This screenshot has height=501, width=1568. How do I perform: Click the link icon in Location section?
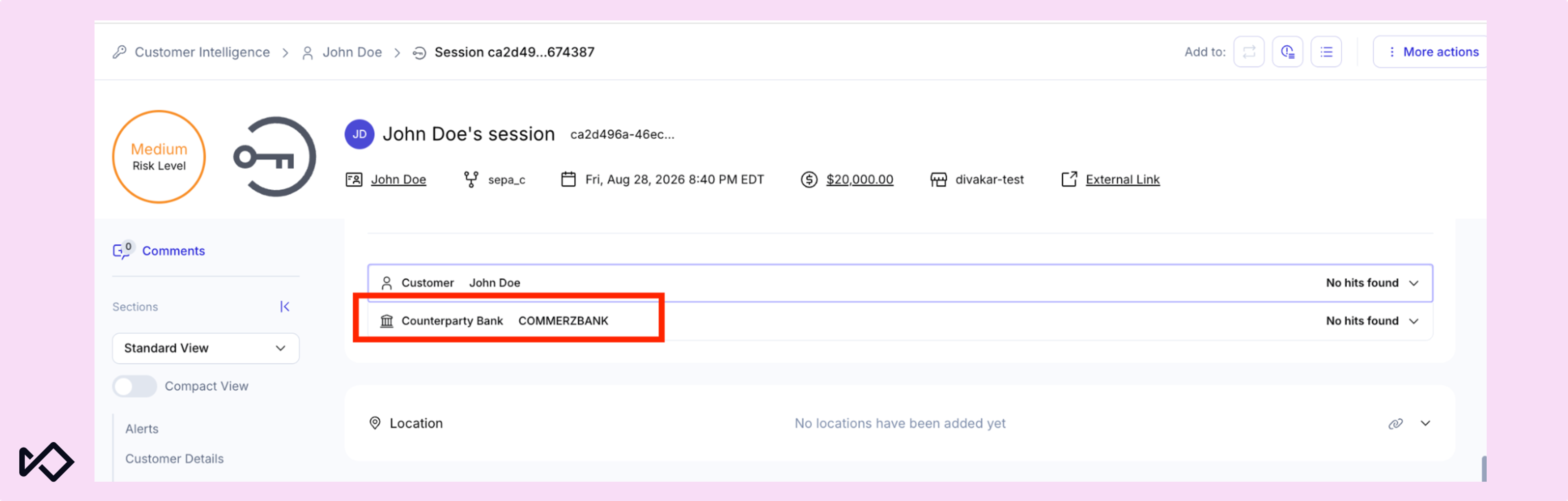(x=1395, y=423)
